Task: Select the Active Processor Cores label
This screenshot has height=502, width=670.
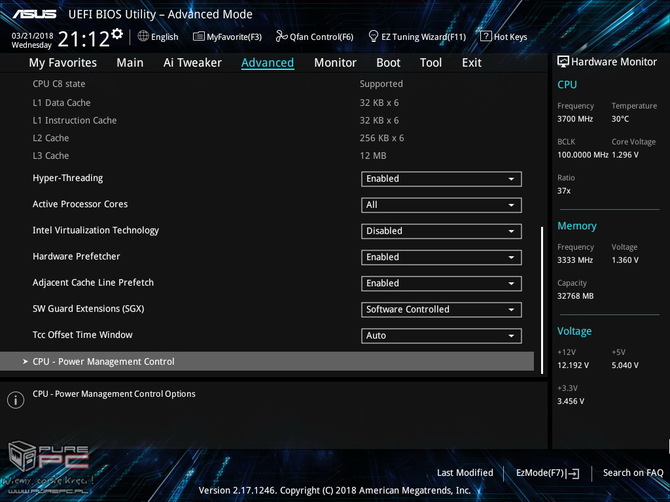Action: click(x=80, y=204)
